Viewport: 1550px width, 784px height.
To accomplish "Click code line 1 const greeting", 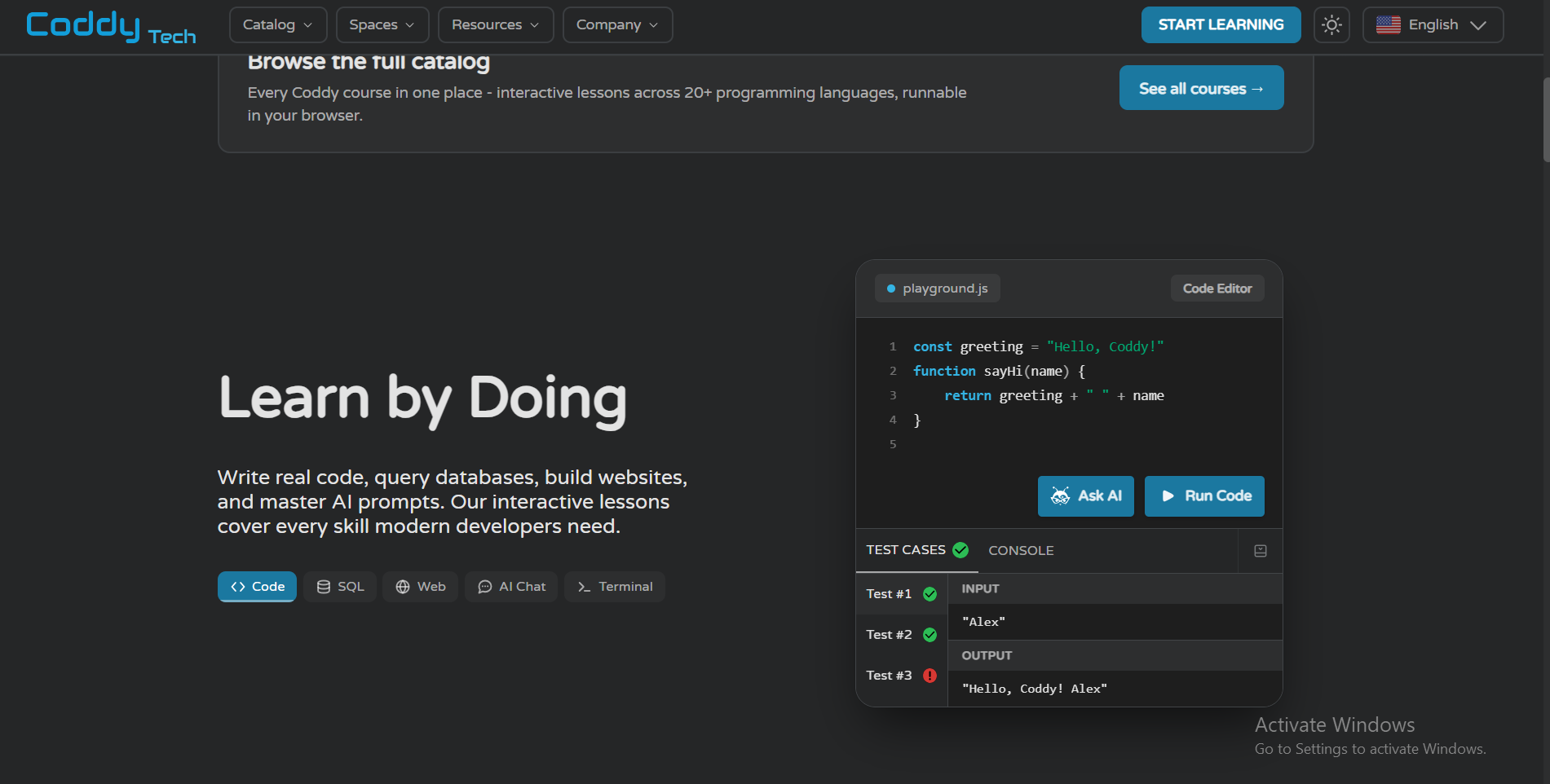I will (1038, 346).
